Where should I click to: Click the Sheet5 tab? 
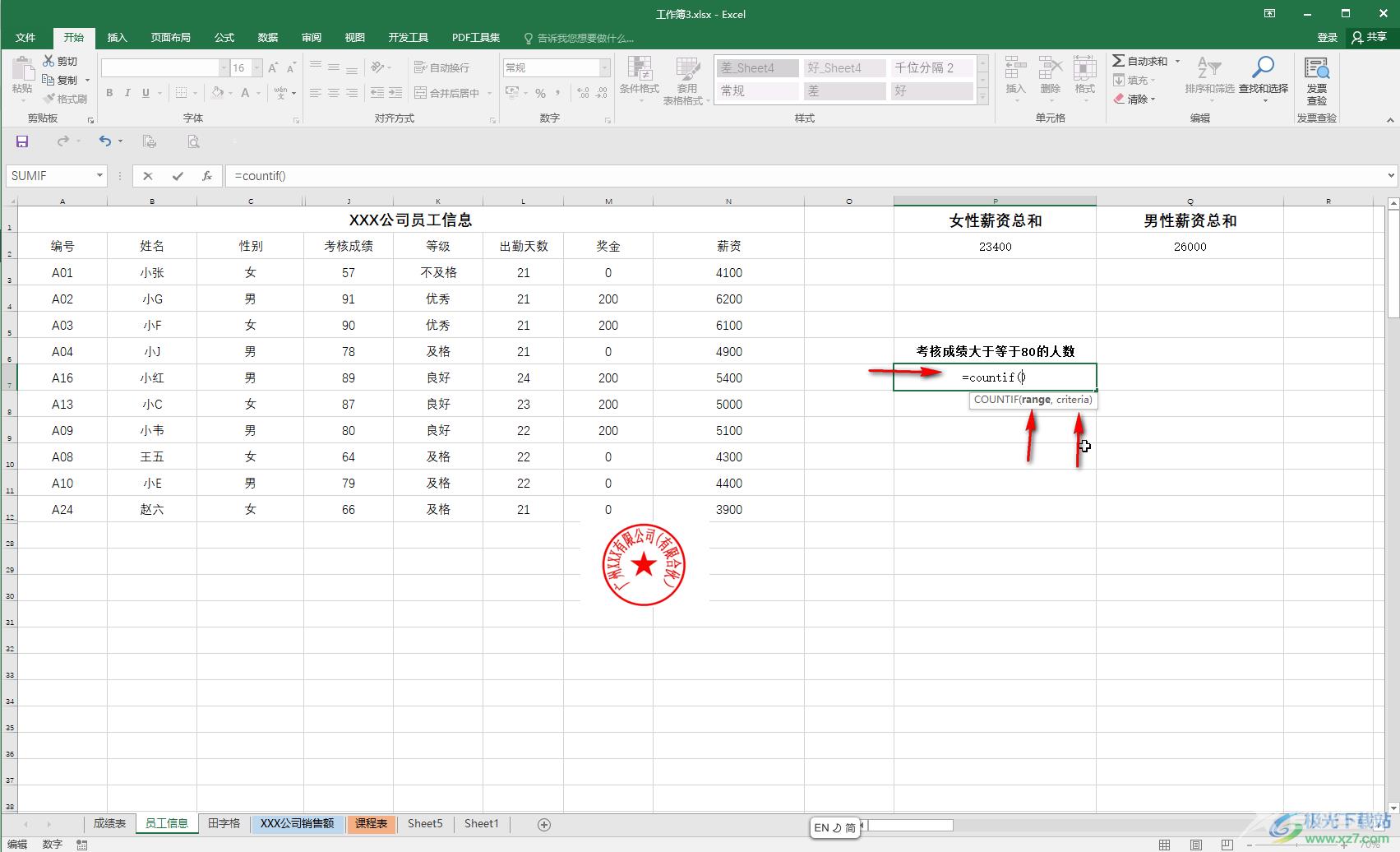(x=425, y=823)
